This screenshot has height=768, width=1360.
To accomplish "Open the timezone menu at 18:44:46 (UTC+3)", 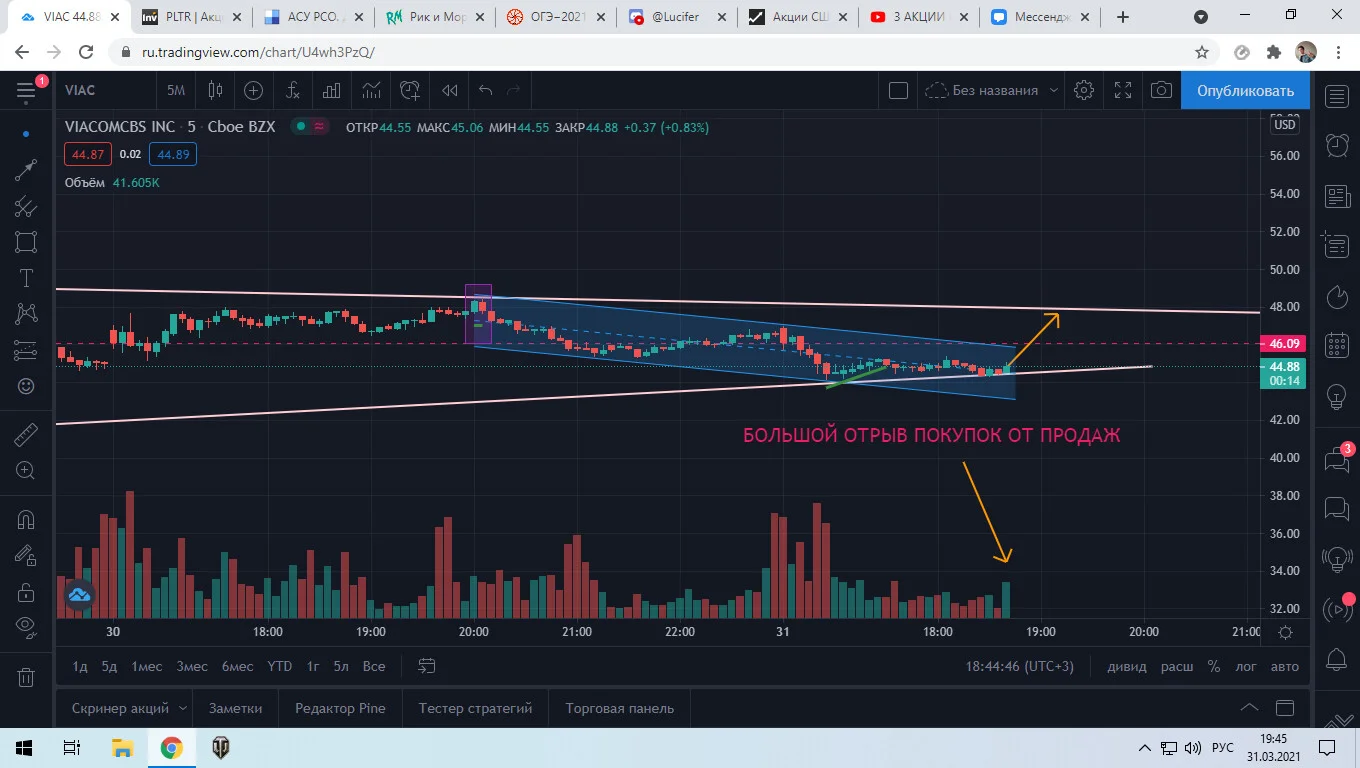I will 1019,666.
